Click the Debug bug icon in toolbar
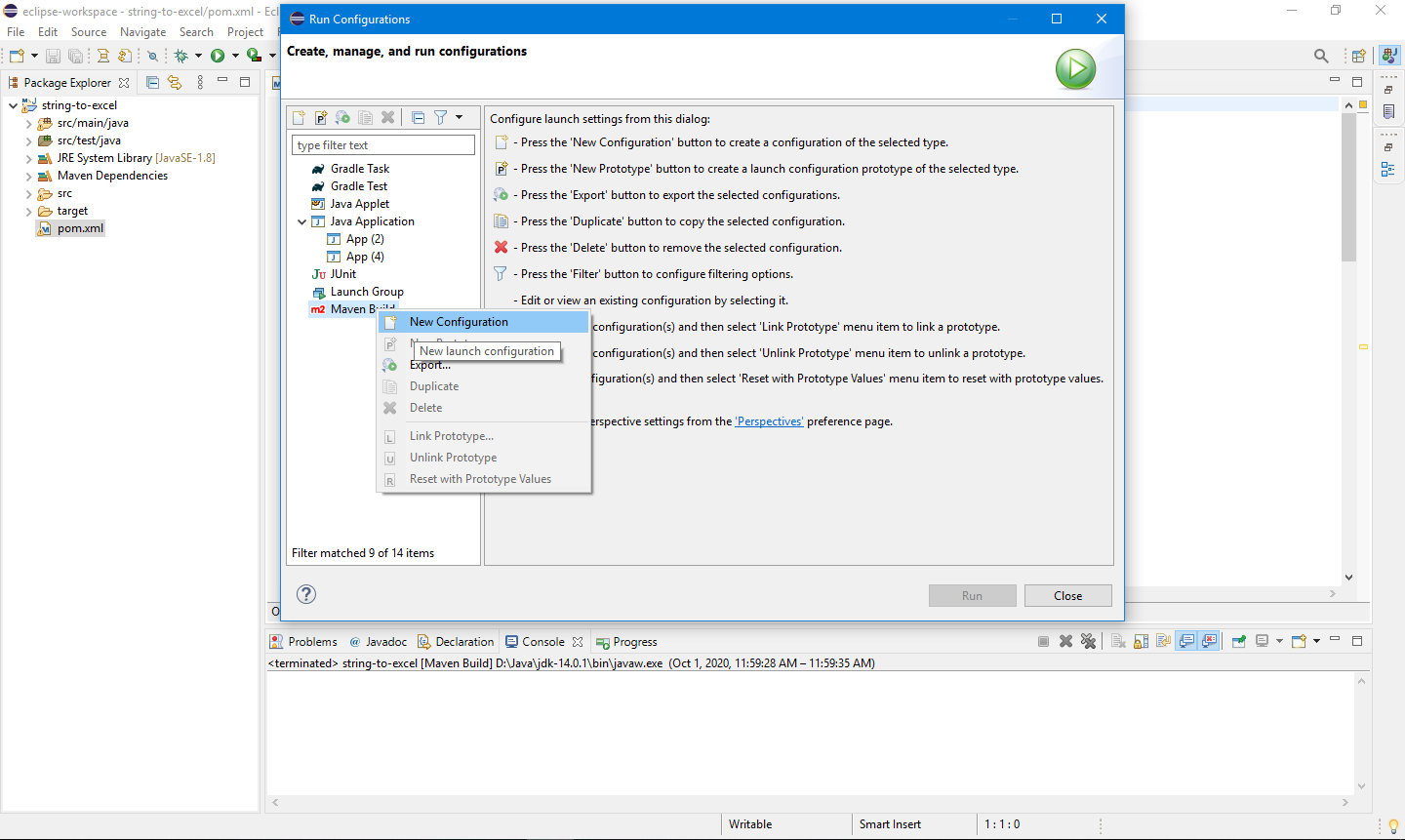This screenshot has width=1405, height=840. pyautogui.click(x=181, y=56)
